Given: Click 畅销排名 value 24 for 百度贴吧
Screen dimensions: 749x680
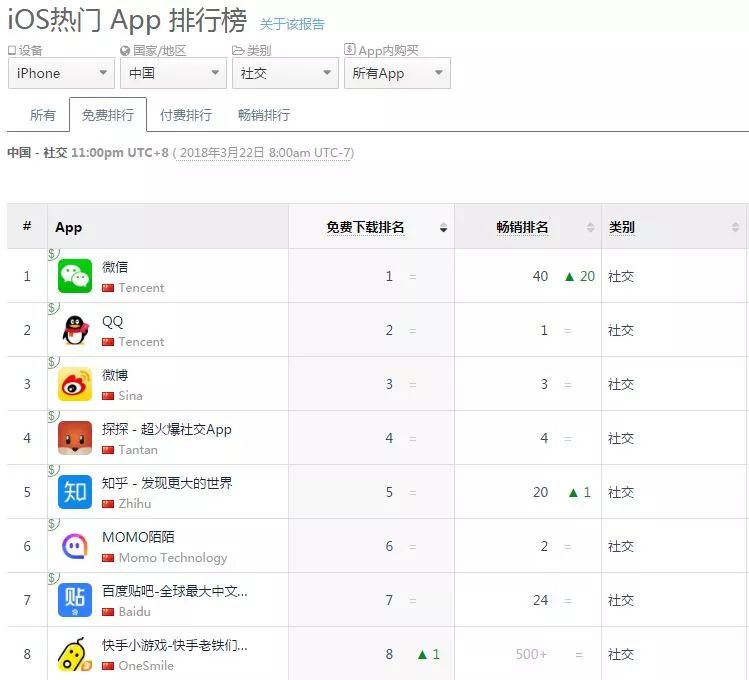Looking at the screenshot, I should click(540, 600).
